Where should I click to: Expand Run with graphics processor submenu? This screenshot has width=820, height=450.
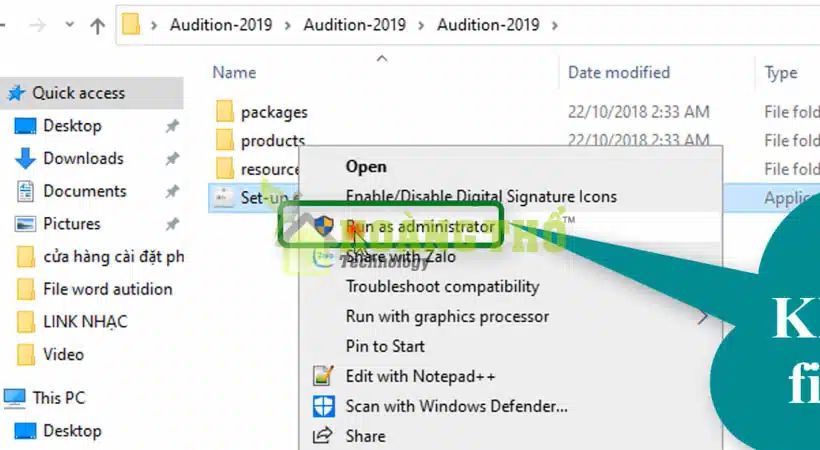click(703, 317)
